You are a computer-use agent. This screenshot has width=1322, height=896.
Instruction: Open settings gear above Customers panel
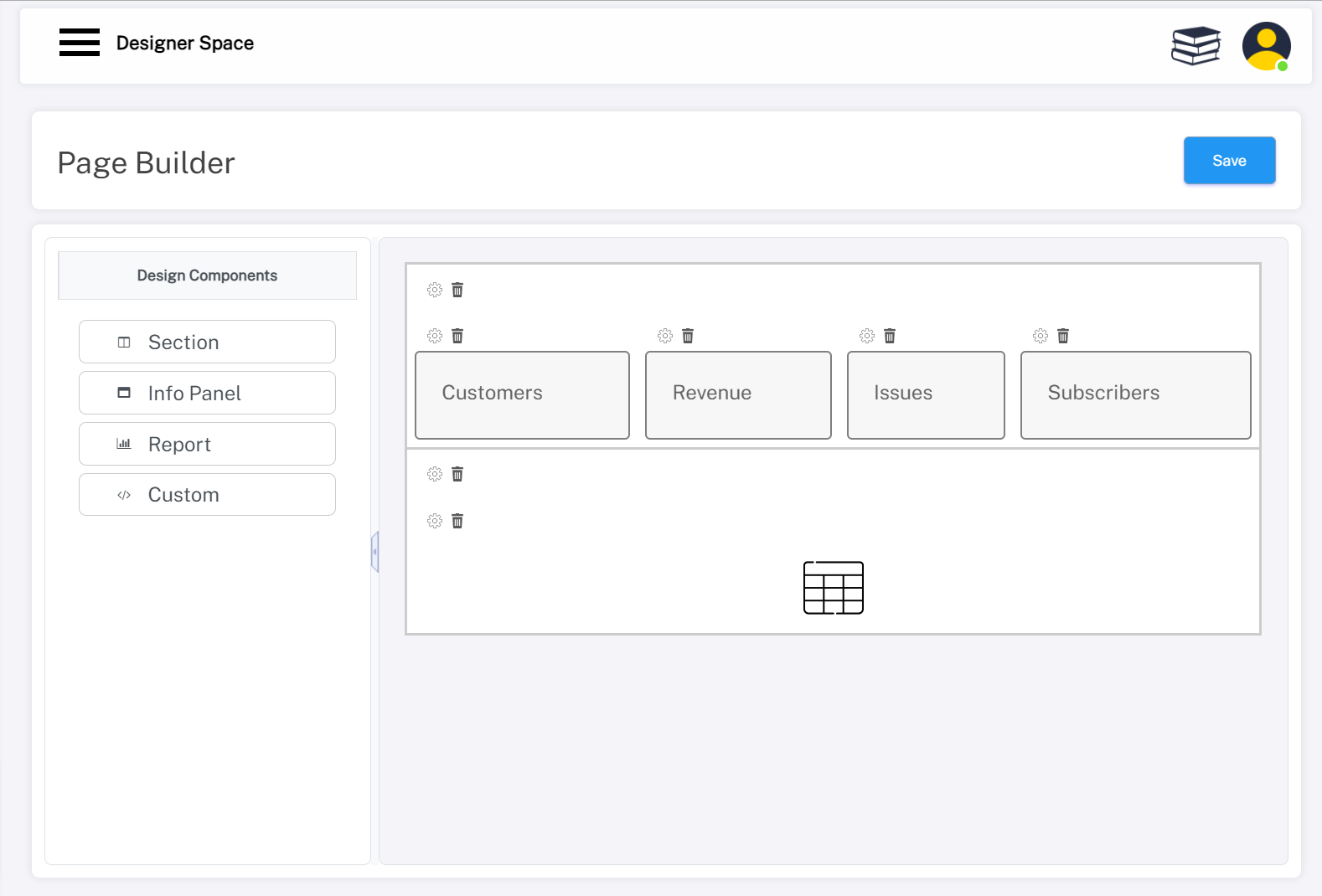435,336
